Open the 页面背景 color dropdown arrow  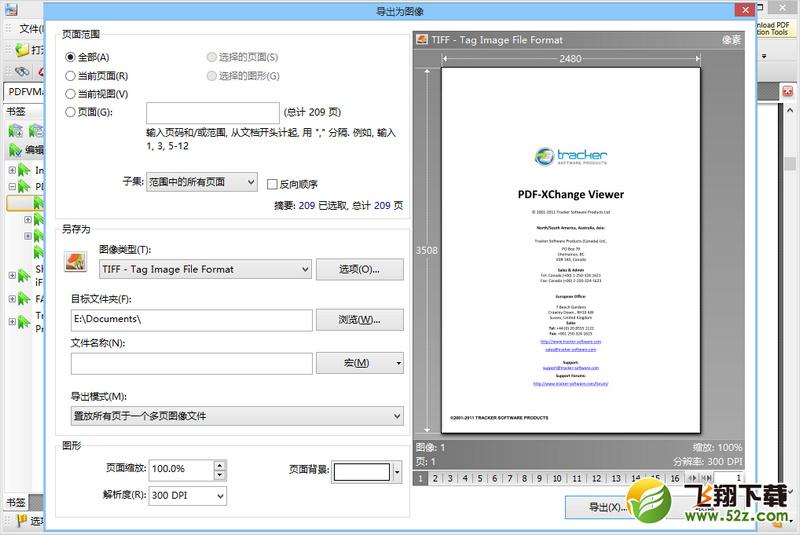(397, 472)
